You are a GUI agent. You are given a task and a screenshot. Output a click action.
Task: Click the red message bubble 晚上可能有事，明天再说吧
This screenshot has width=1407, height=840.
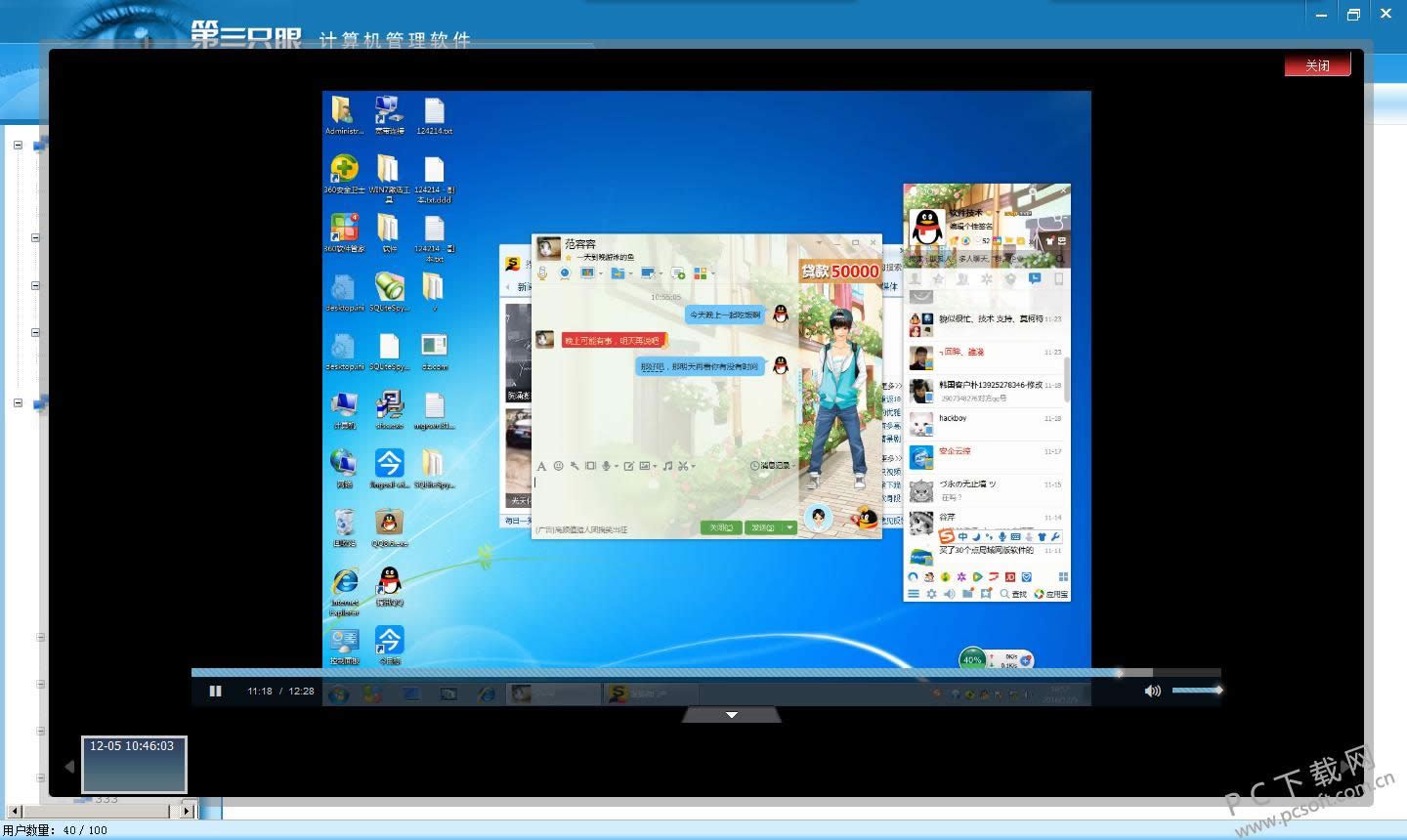[613, 341]
